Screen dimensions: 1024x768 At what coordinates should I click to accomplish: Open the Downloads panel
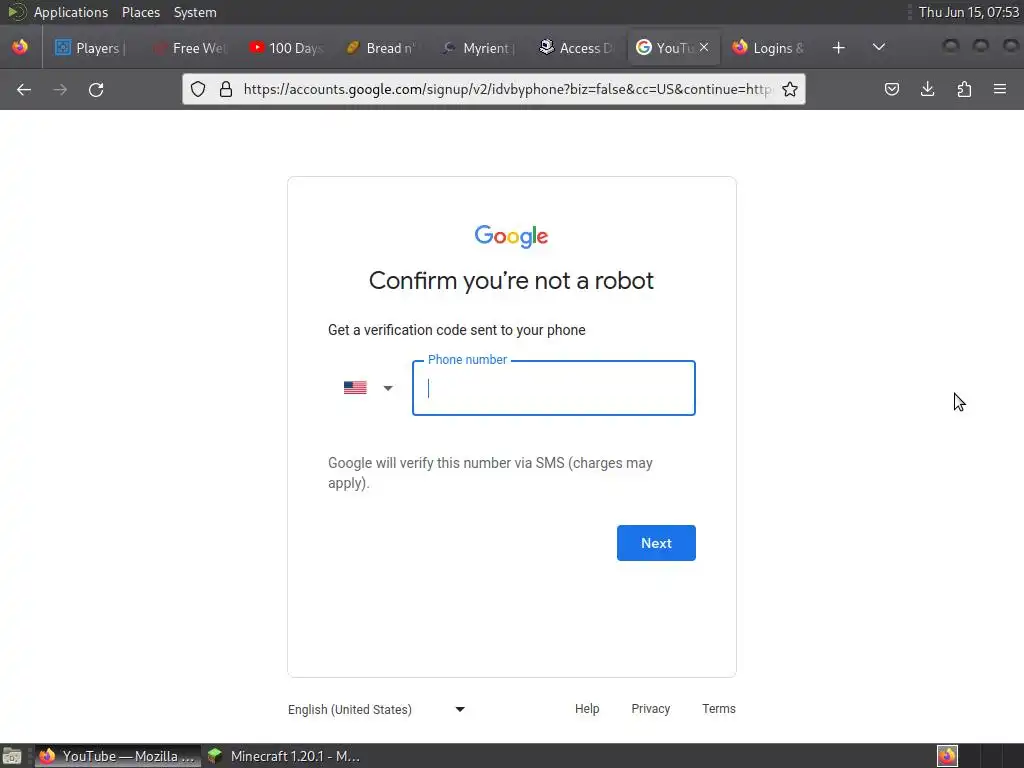(927, 89)
